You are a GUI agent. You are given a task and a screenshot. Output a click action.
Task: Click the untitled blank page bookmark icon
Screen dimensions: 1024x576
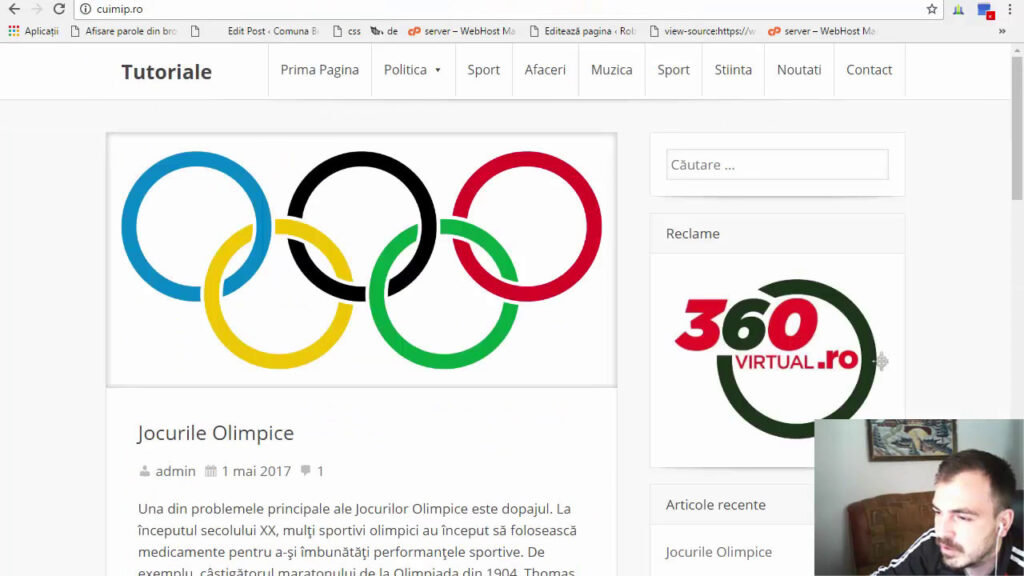195,31
